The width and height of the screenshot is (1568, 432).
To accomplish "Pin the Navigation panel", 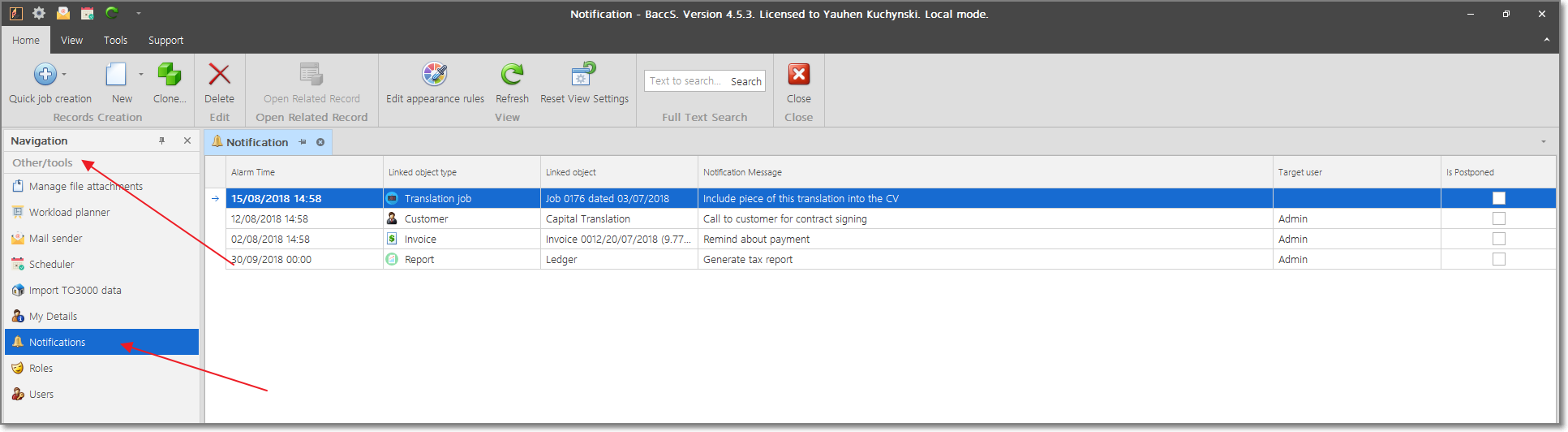I will tap(162, 140).
